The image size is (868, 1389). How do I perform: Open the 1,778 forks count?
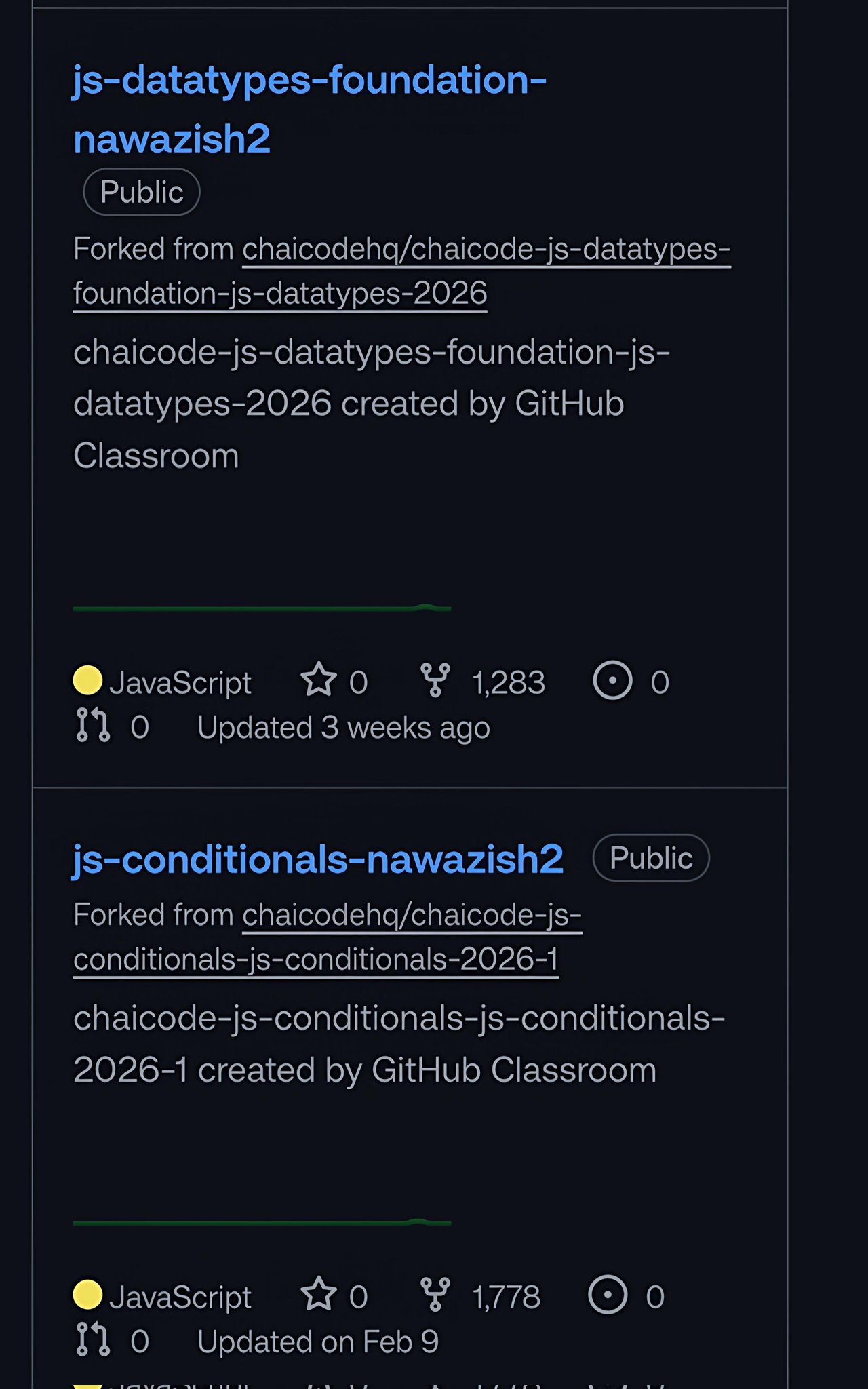pyautogui.click(x=507, y=1297)
